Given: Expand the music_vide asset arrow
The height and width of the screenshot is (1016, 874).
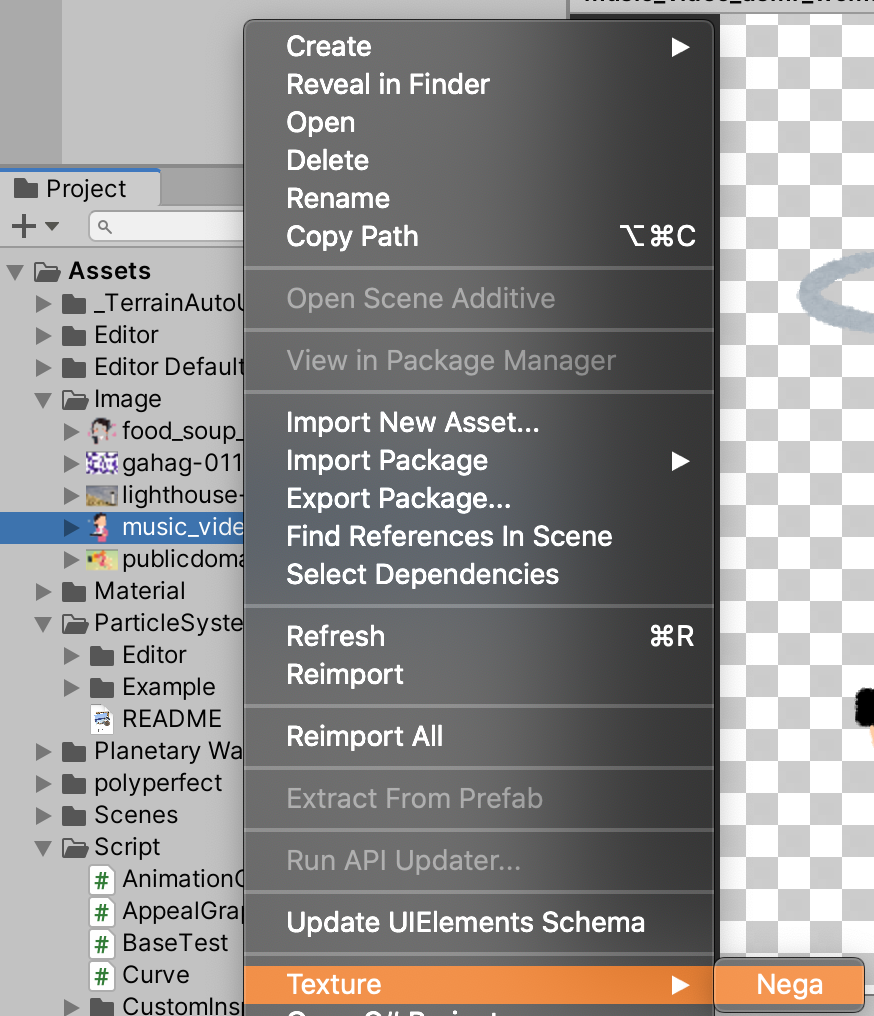Looking at the screenshot, I should click(71, 527).
